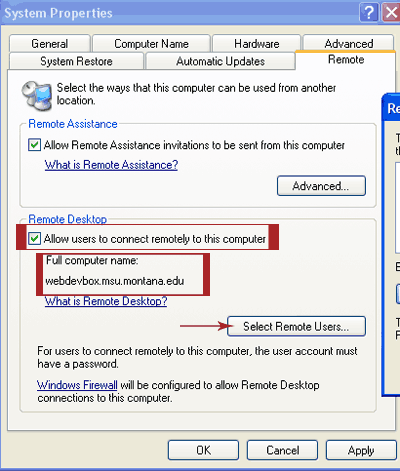Switch to the General tab
400x471 pixels.
(50, 43)
